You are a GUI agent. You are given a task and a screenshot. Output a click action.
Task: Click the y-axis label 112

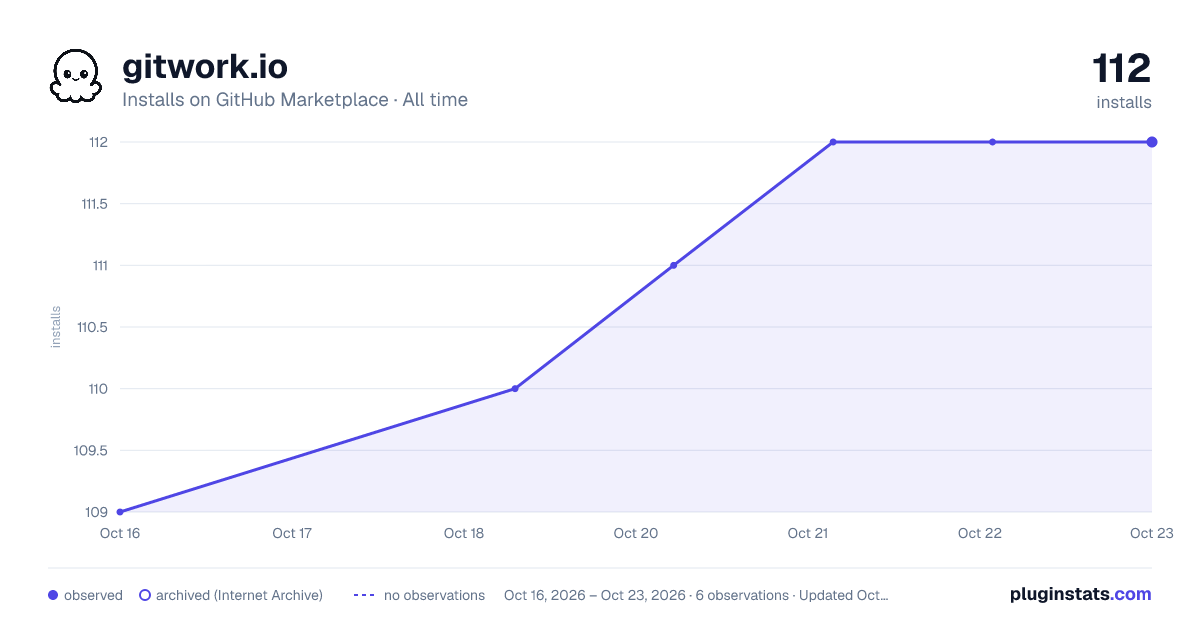pos(98,142)
